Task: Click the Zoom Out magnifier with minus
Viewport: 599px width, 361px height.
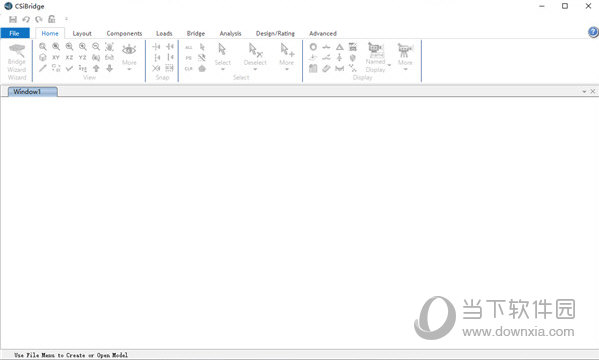Action: click(x=96, y=47)
